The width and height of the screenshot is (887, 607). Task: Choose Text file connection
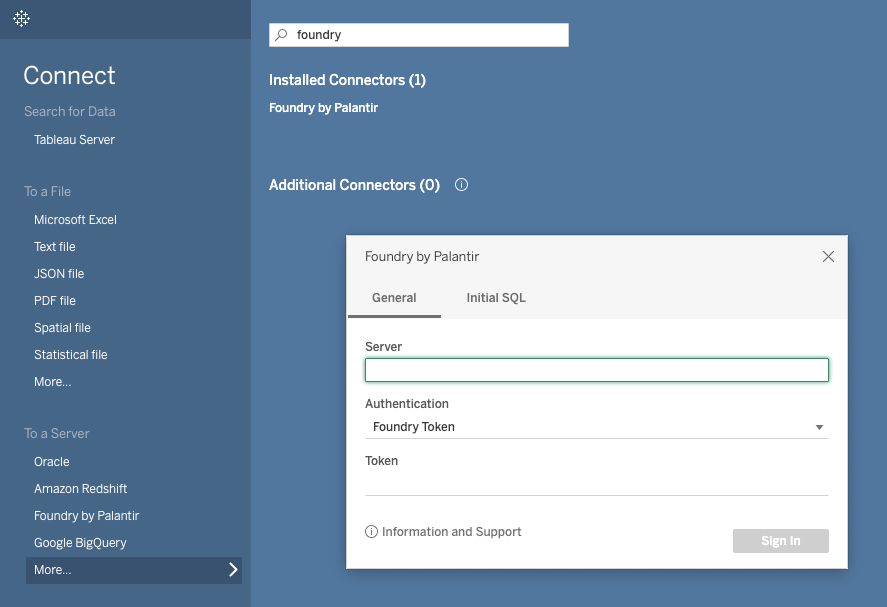coord(54,247)
